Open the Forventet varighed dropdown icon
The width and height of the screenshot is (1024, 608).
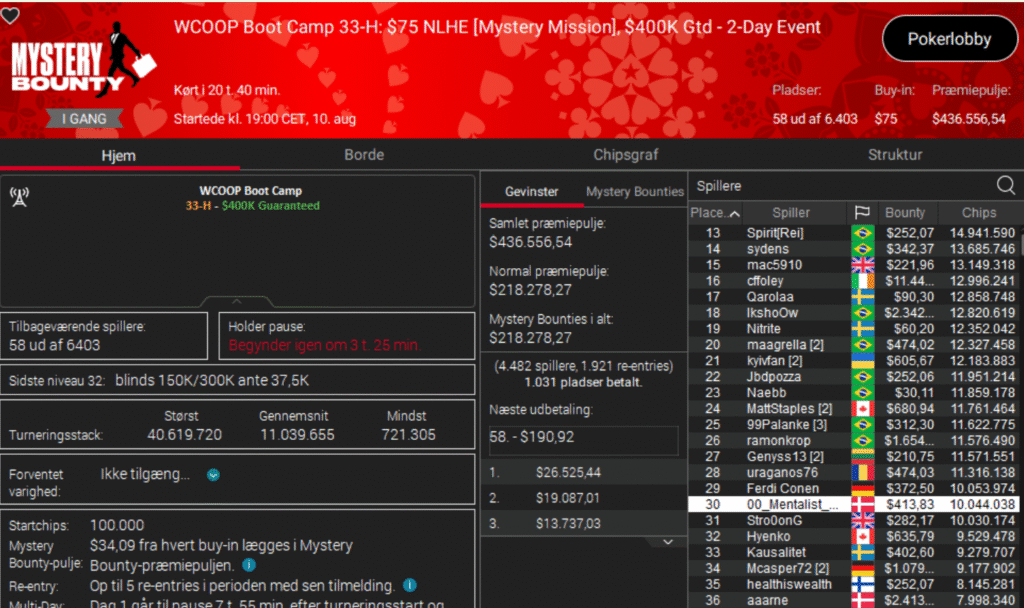(214, 475)
